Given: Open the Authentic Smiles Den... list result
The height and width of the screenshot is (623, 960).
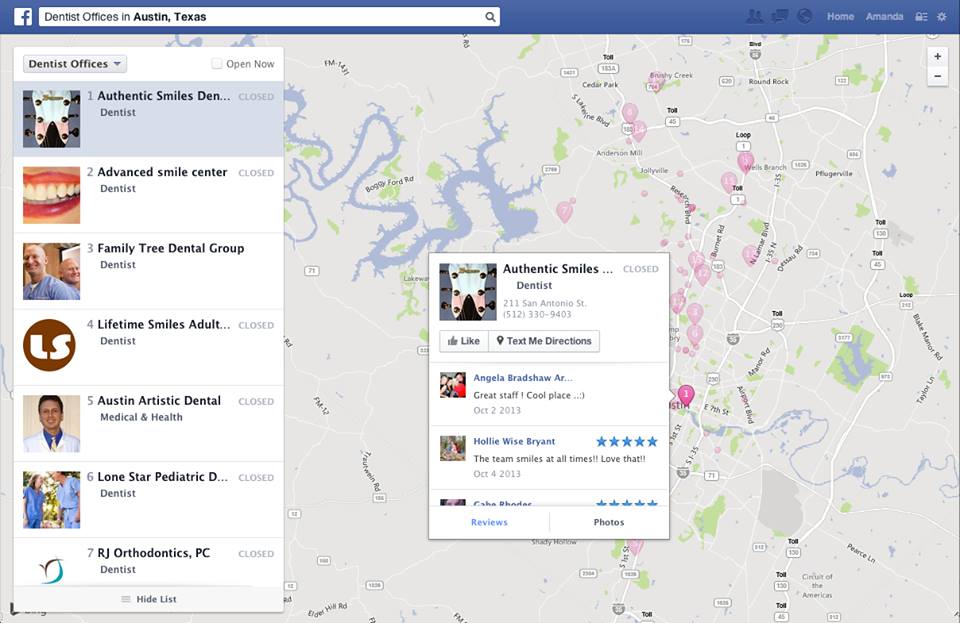Looking at the screenshot, I should [149, 119].
